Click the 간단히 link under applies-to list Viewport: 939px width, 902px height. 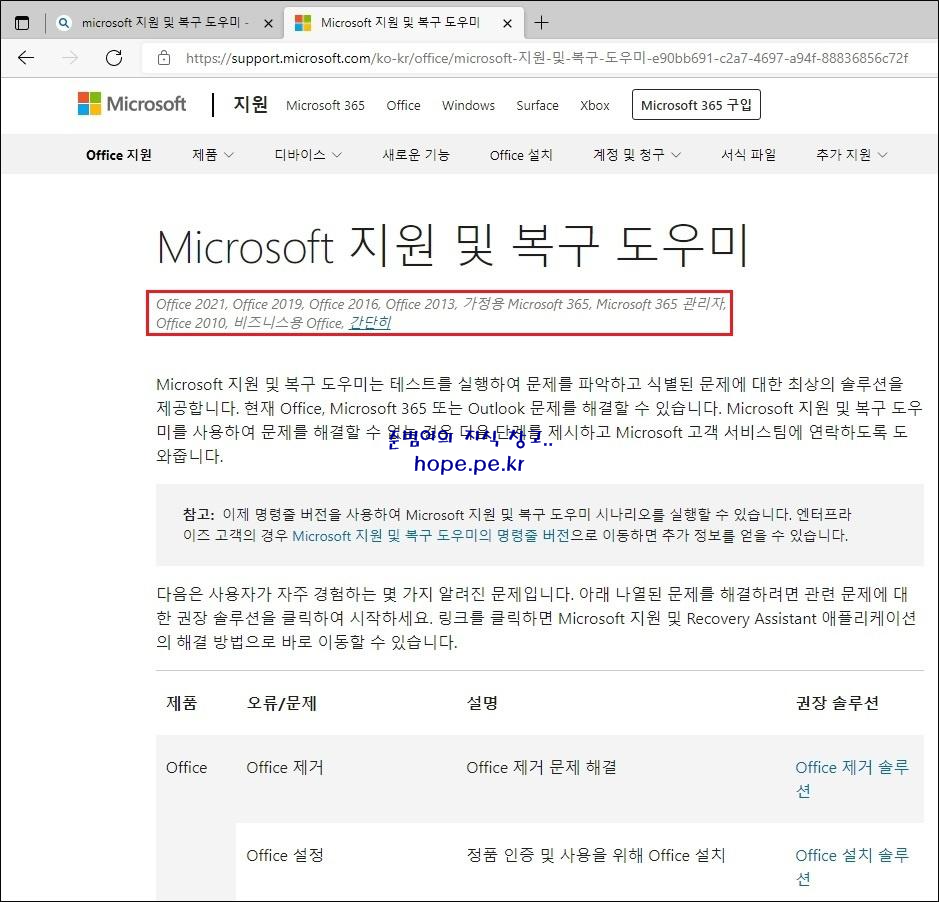[370, 323]
